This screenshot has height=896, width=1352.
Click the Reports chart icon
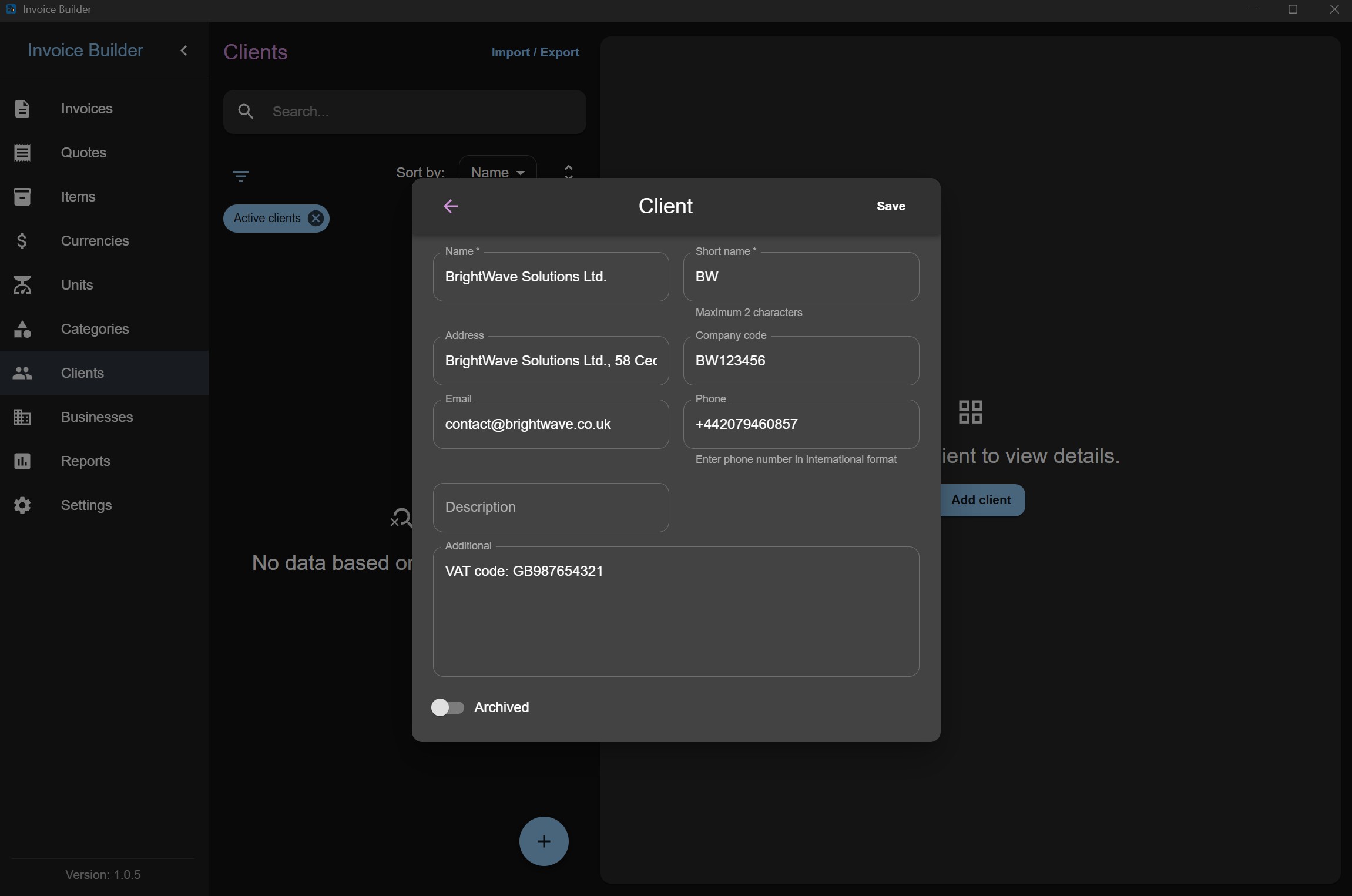pyautogui.click(x=22, y=461)
